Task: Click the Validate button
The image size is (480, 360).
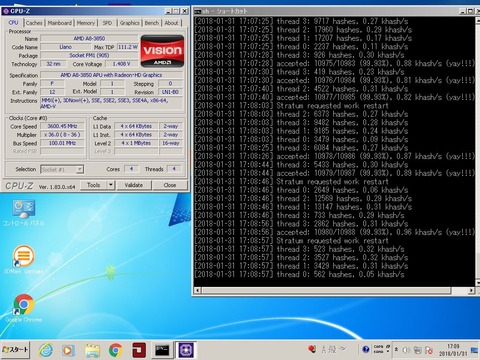Action: click(x=134, y=185)
